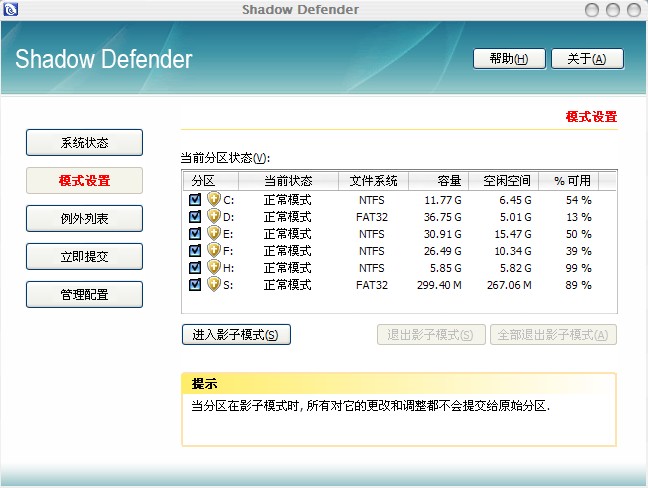This screenshot has width=648, height=488.
Task: Click the 36.75 G capacity value
Action: (x=443, y=217)
